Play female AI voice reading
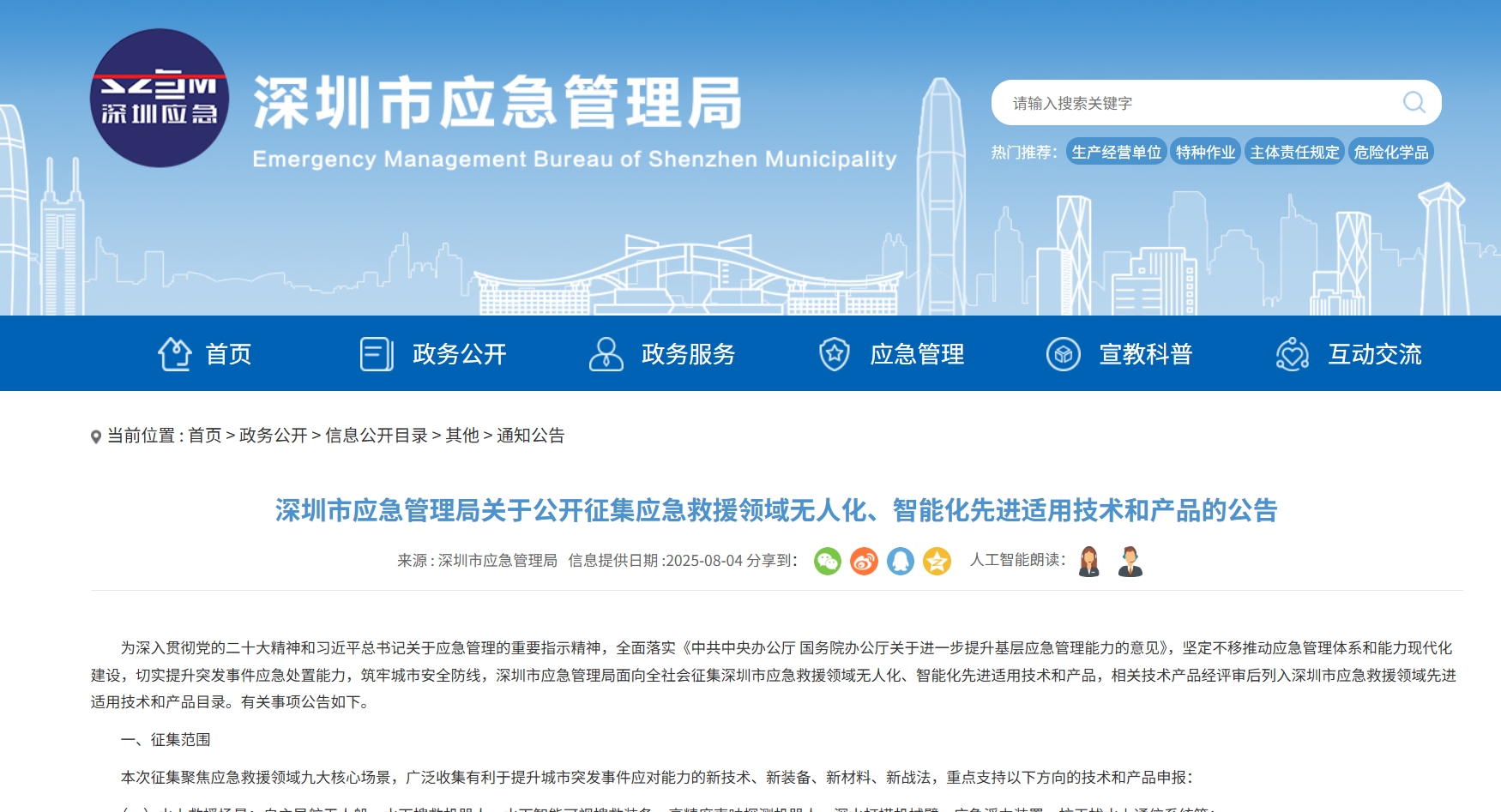This screenshot has width=1501, height=812. coord(1089,562)
